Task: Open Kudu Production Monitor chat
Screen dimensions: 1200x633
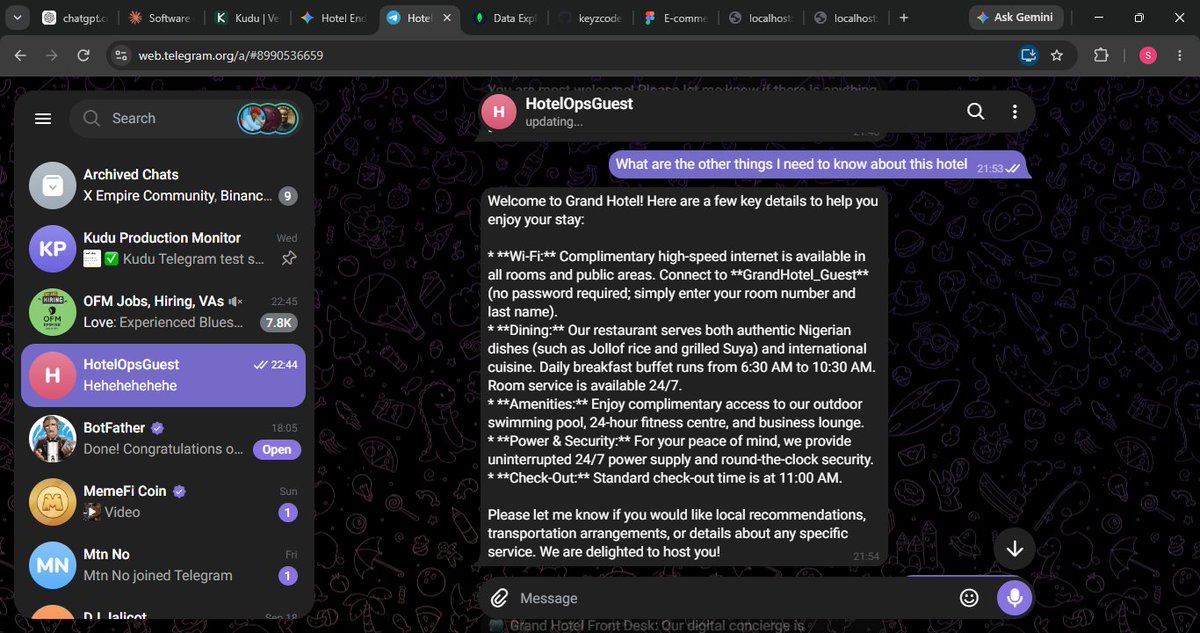Action: point(163,248)
